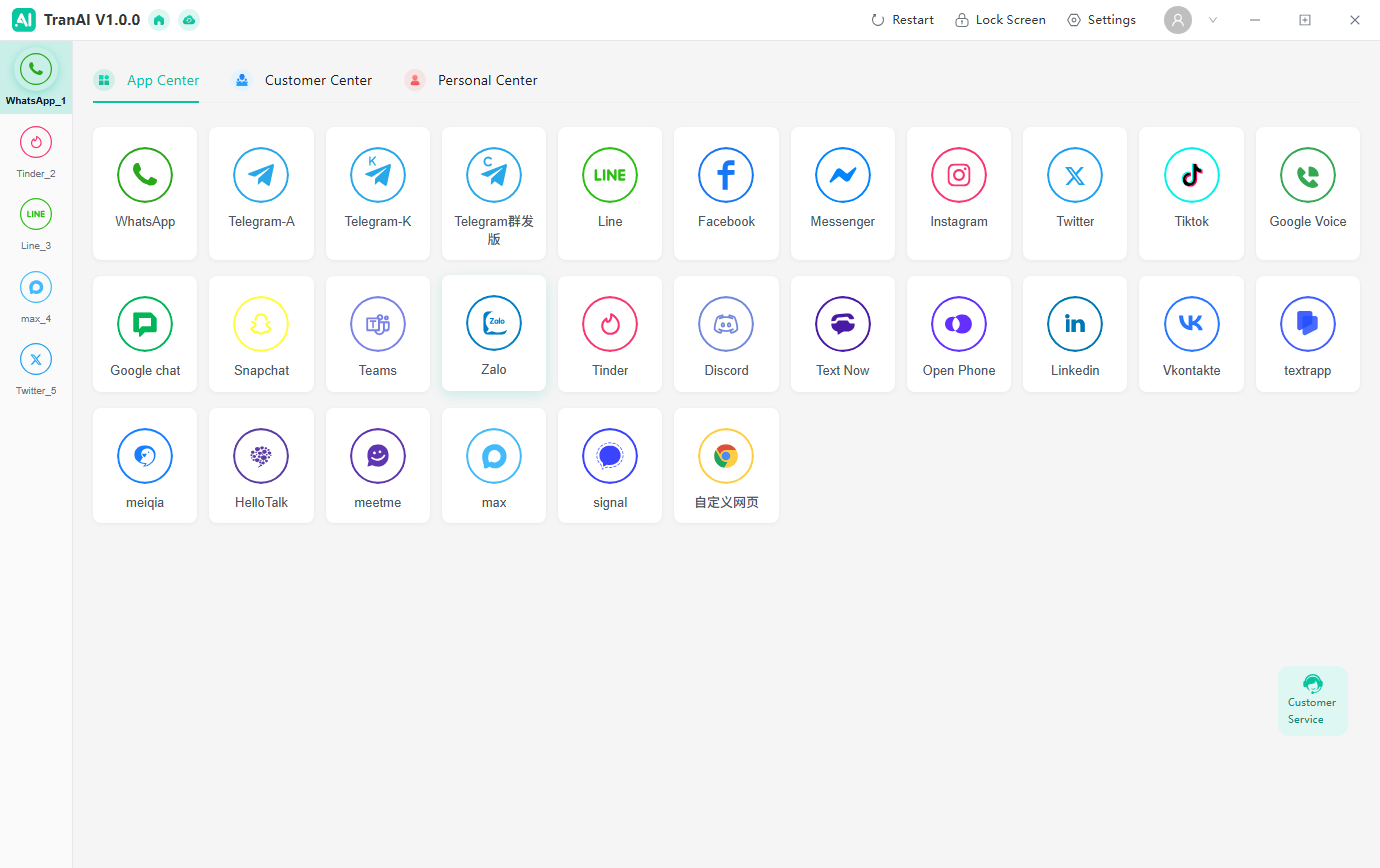This screenshot has width=1380, height=868.
Task: Open the Customer Center tab
Action: pyautogui.click(x=302, y=80)
